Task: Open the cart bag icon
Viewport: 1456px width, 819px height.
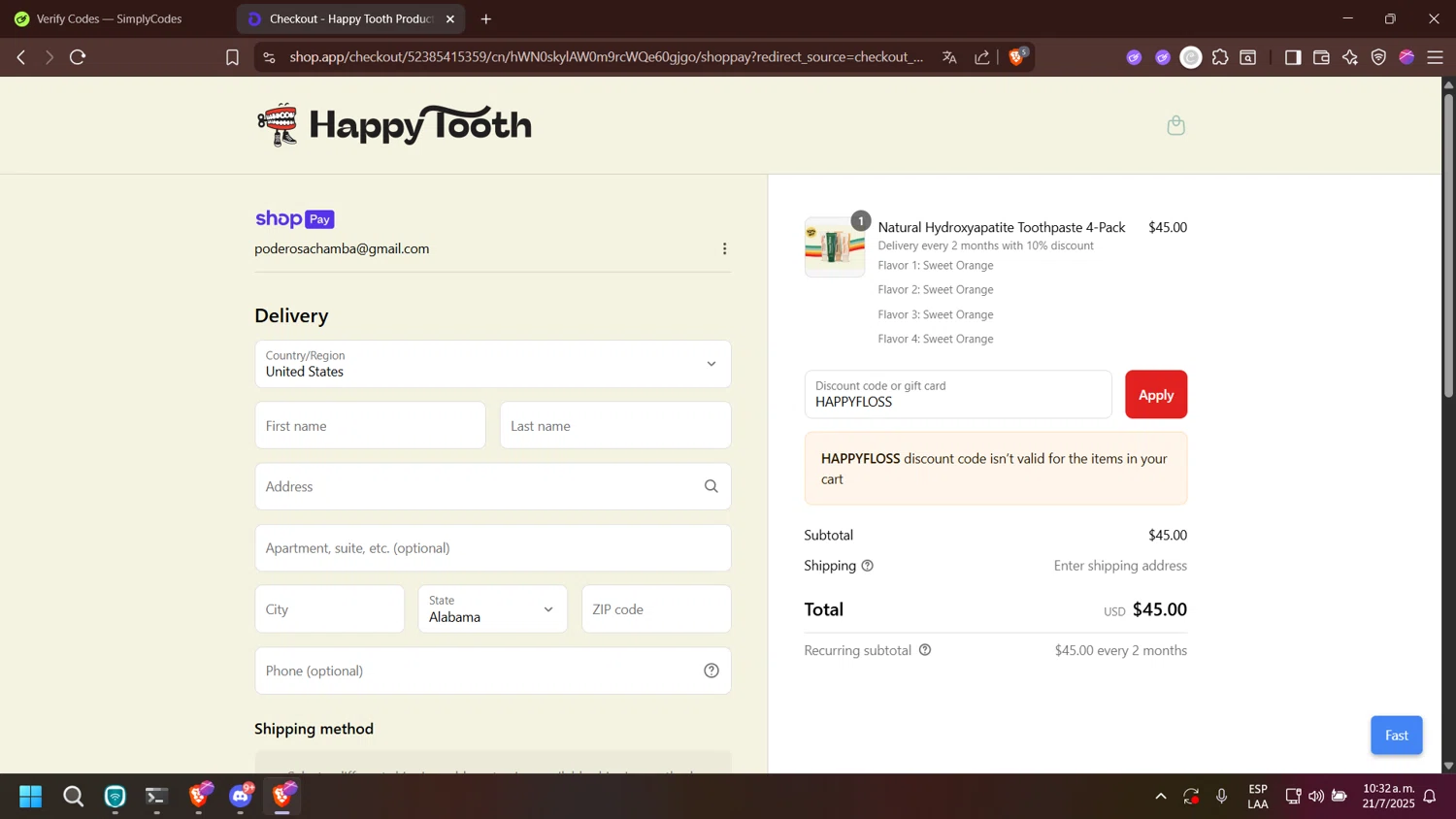Action: coord(1175,125)
